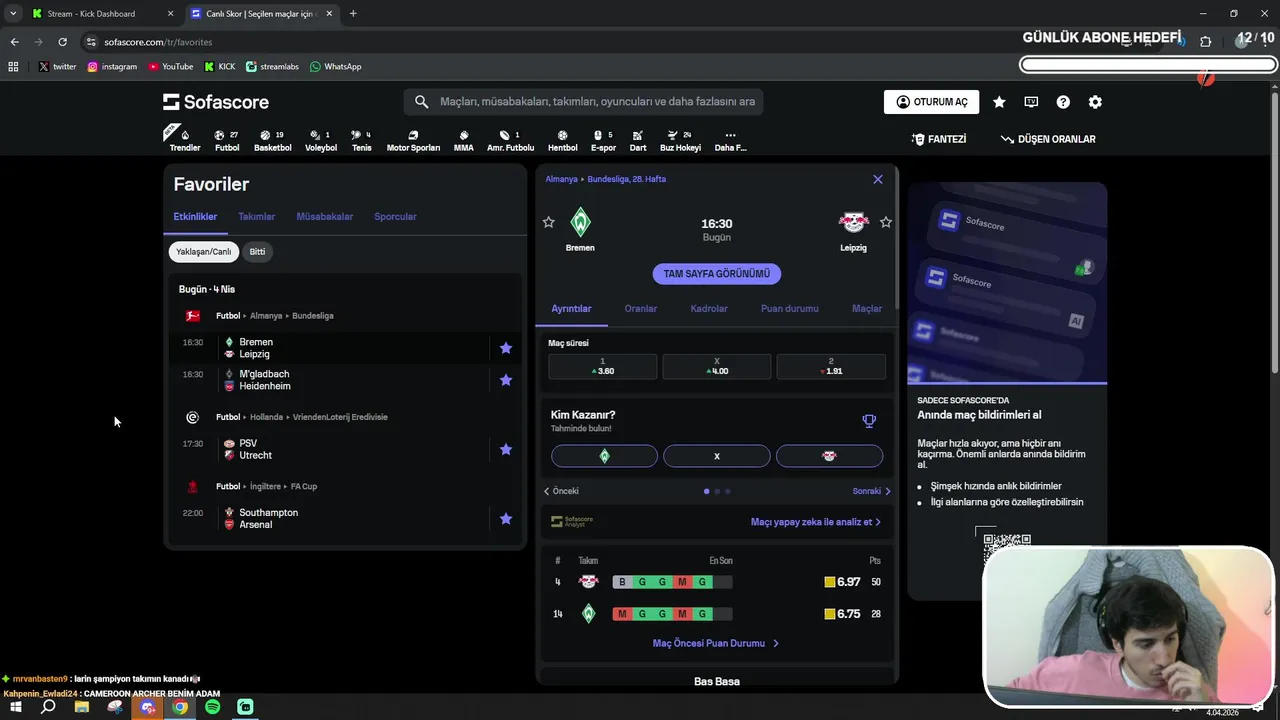Open the Voleybol sport category
1280x720 pixels.
point(321,141)
